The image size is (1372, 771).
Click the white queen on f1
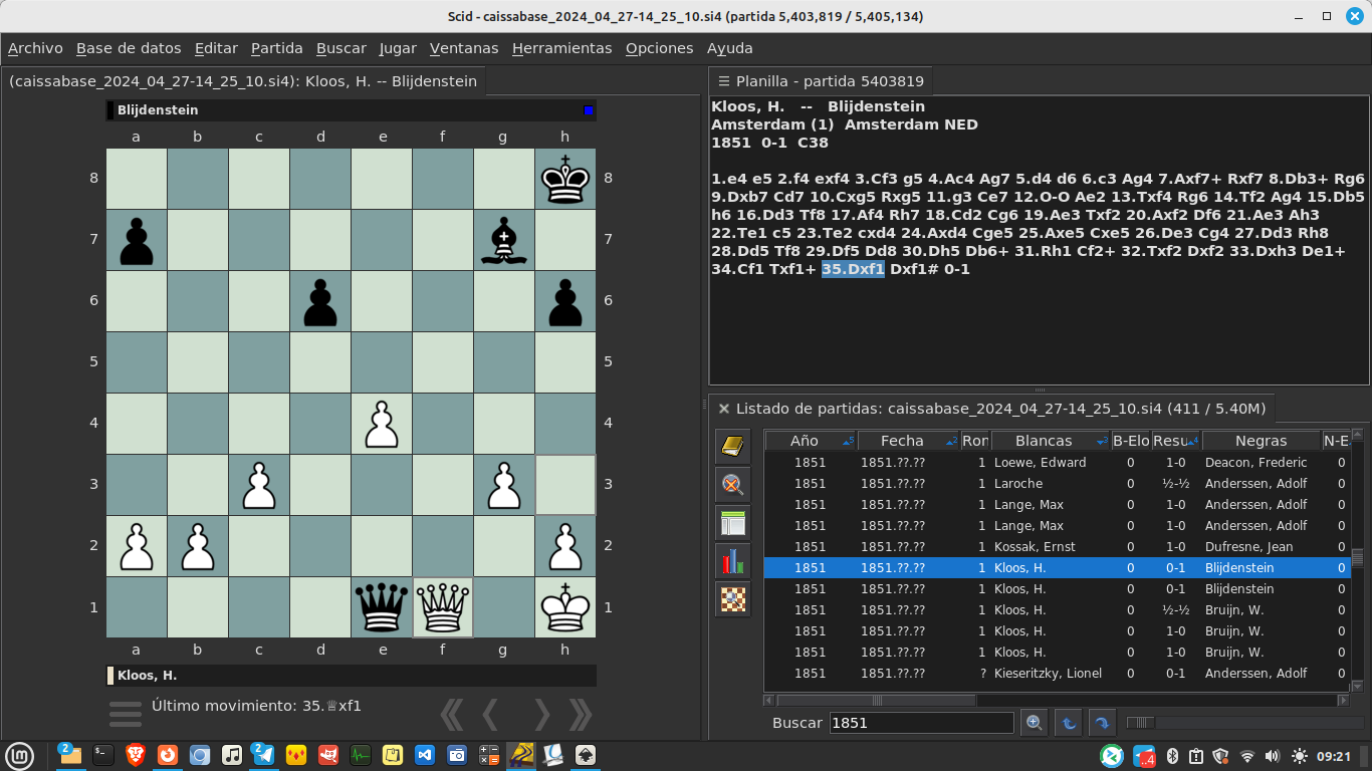pyautogui.click(x=442, y=607)
